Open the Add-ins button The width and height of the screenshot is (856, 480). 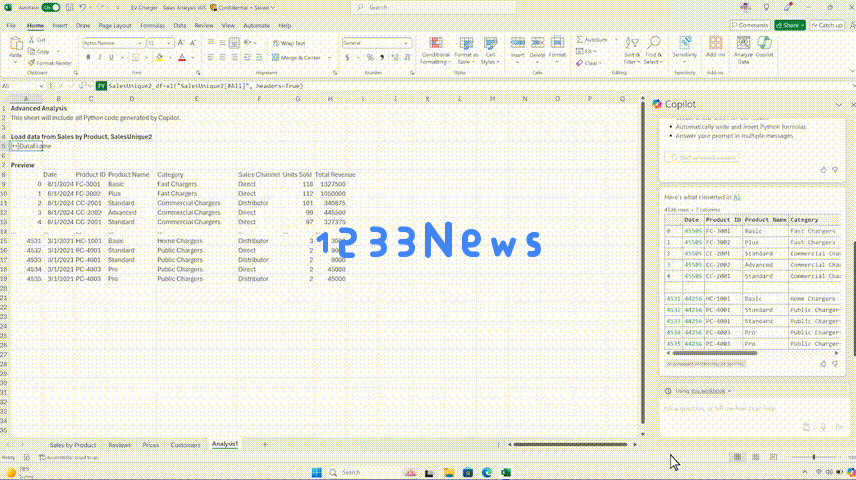coord(715,48)
